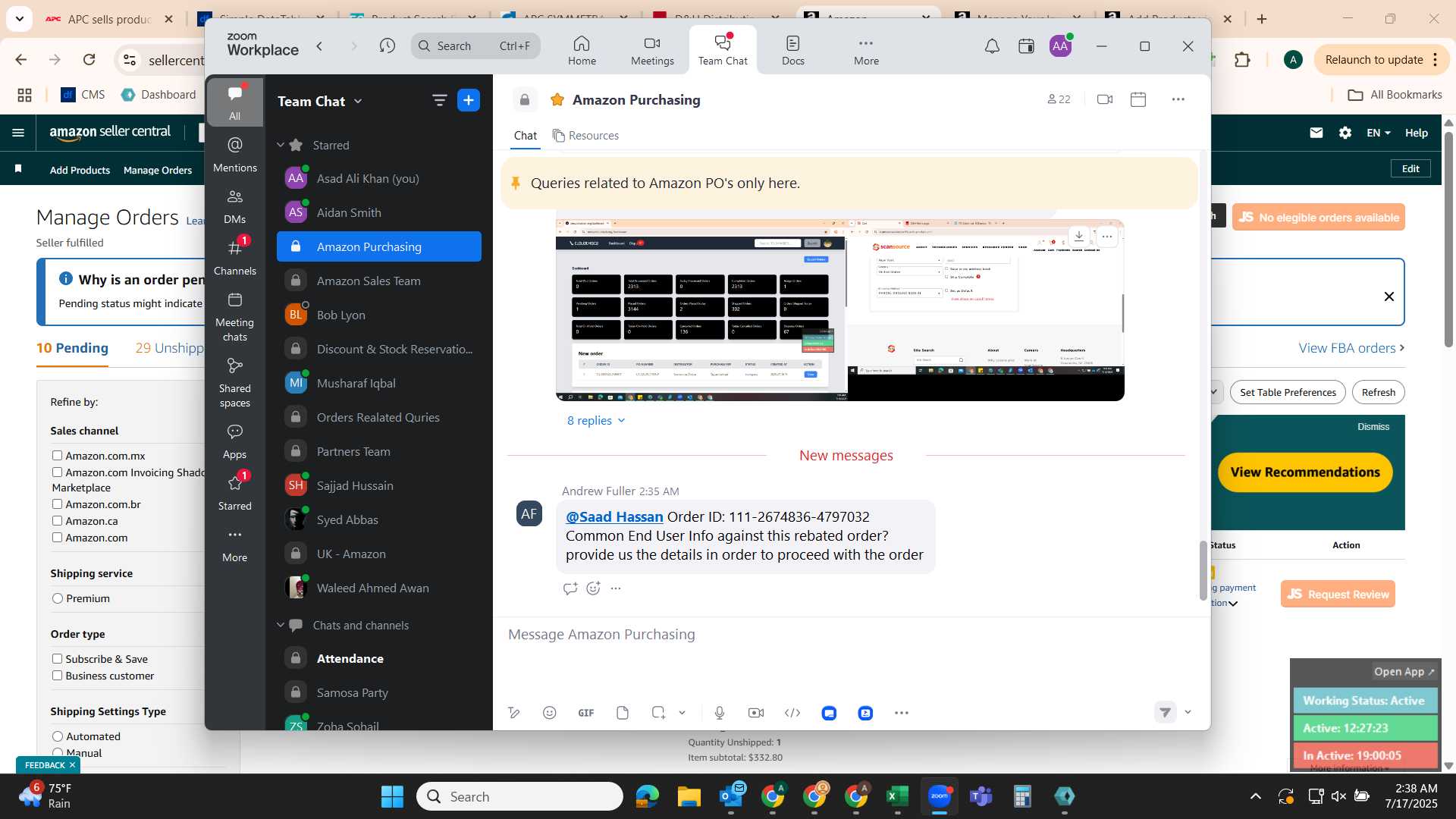1456x819 pixels.
Task: Go to Zoom Meetings tab
Action: coord(652,50)
